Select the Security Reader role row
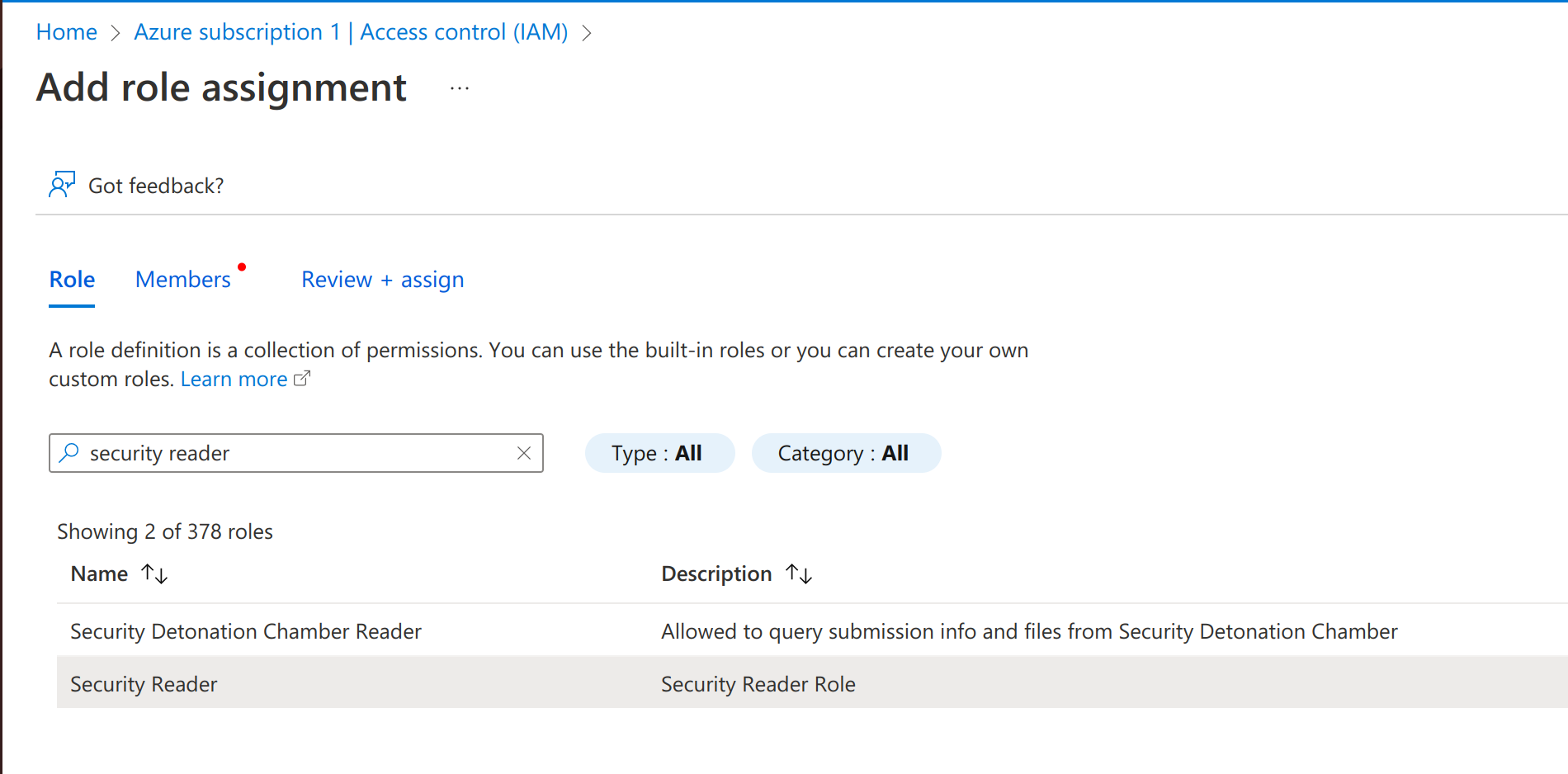 point(812,682)
